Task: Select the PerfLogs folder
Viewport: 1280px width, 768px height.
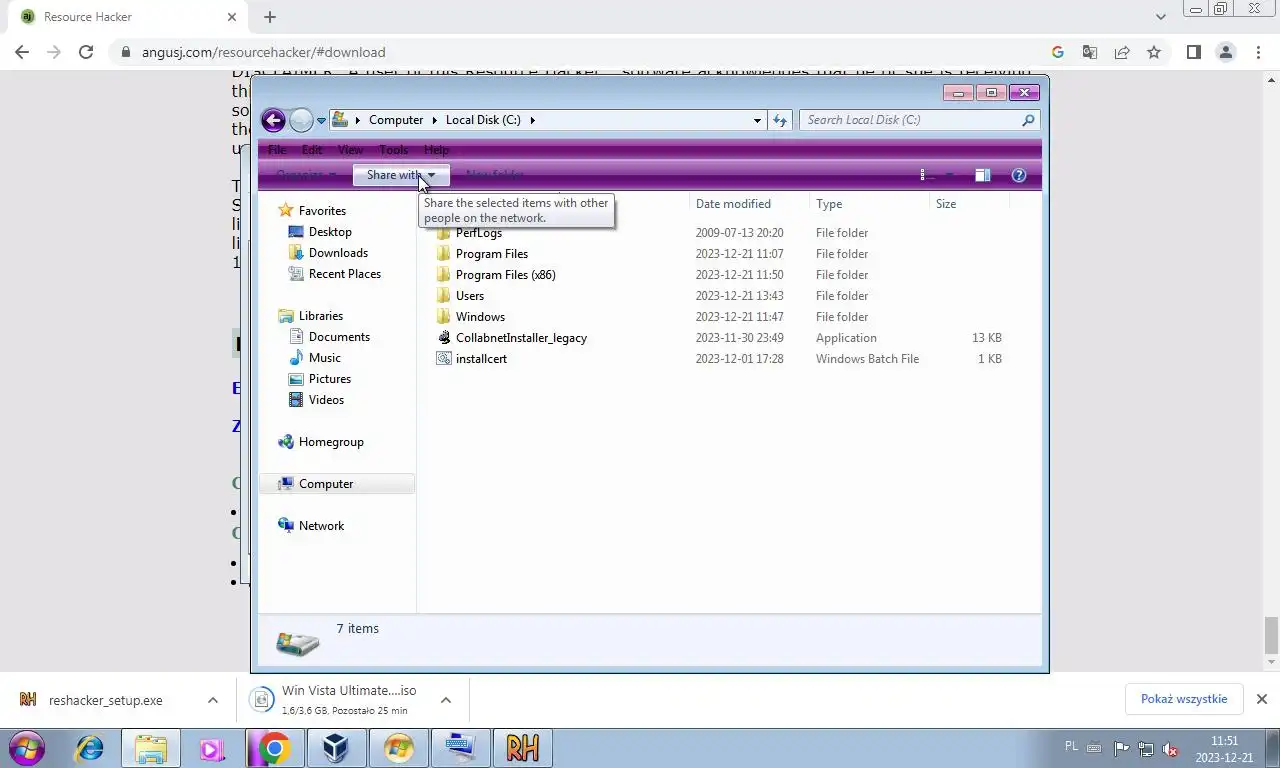Action: [479, 233]
